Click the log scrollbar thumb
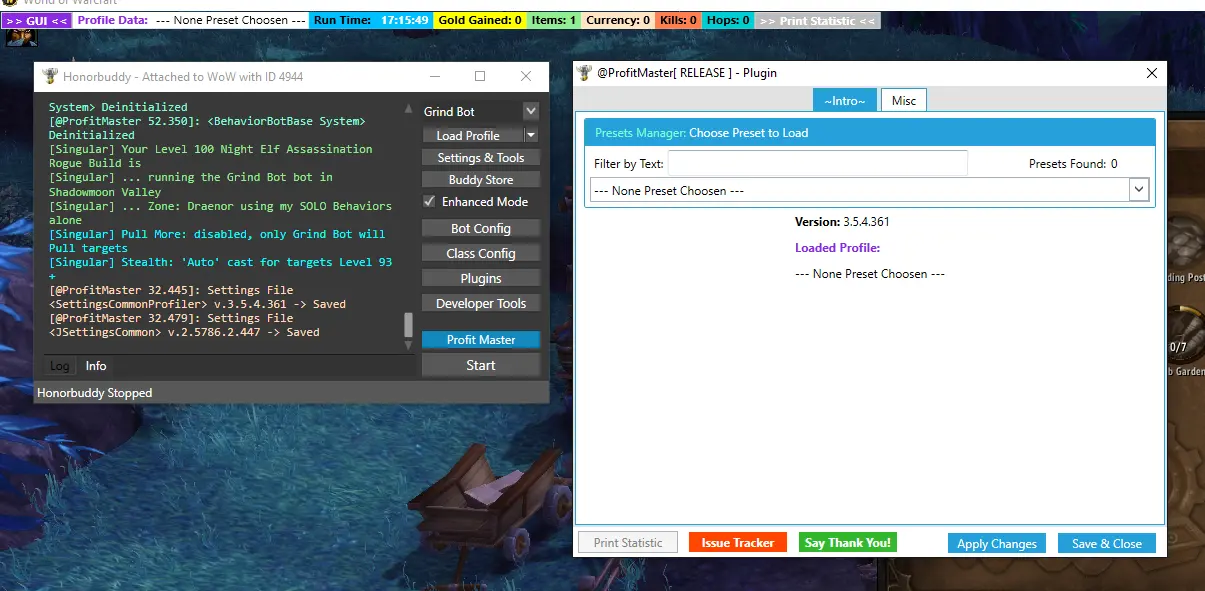1205x591 pixels. pyautogui.click(x=408, y=325)
